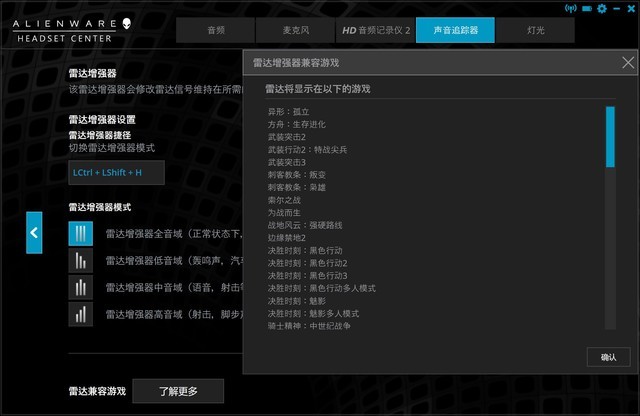Click the game entry 武装突击2
Screen dimensions: 640x416
click(287, 137)
